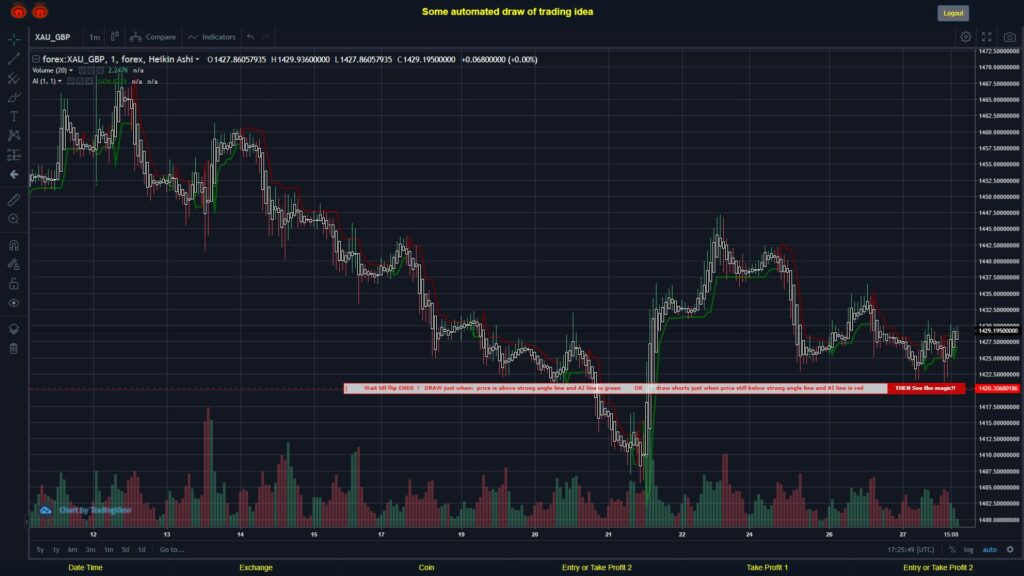
Task: Click the second control button of AI
Action: click(80, 82)
